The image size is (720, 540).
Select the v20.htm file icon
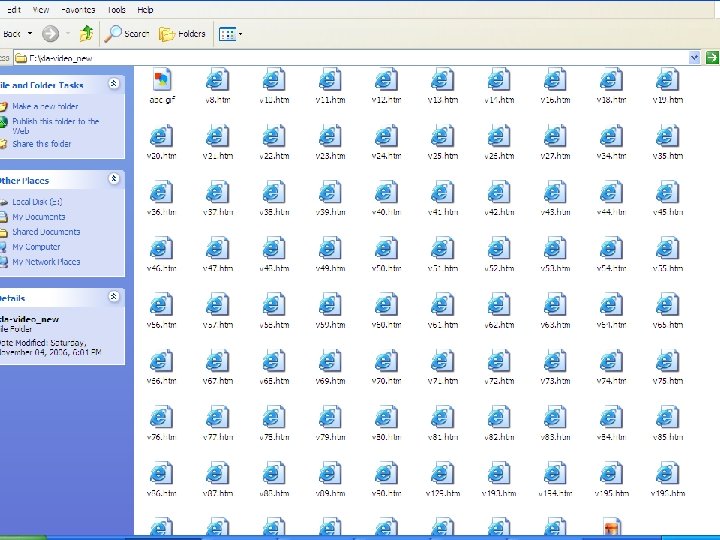click(161, 137)
